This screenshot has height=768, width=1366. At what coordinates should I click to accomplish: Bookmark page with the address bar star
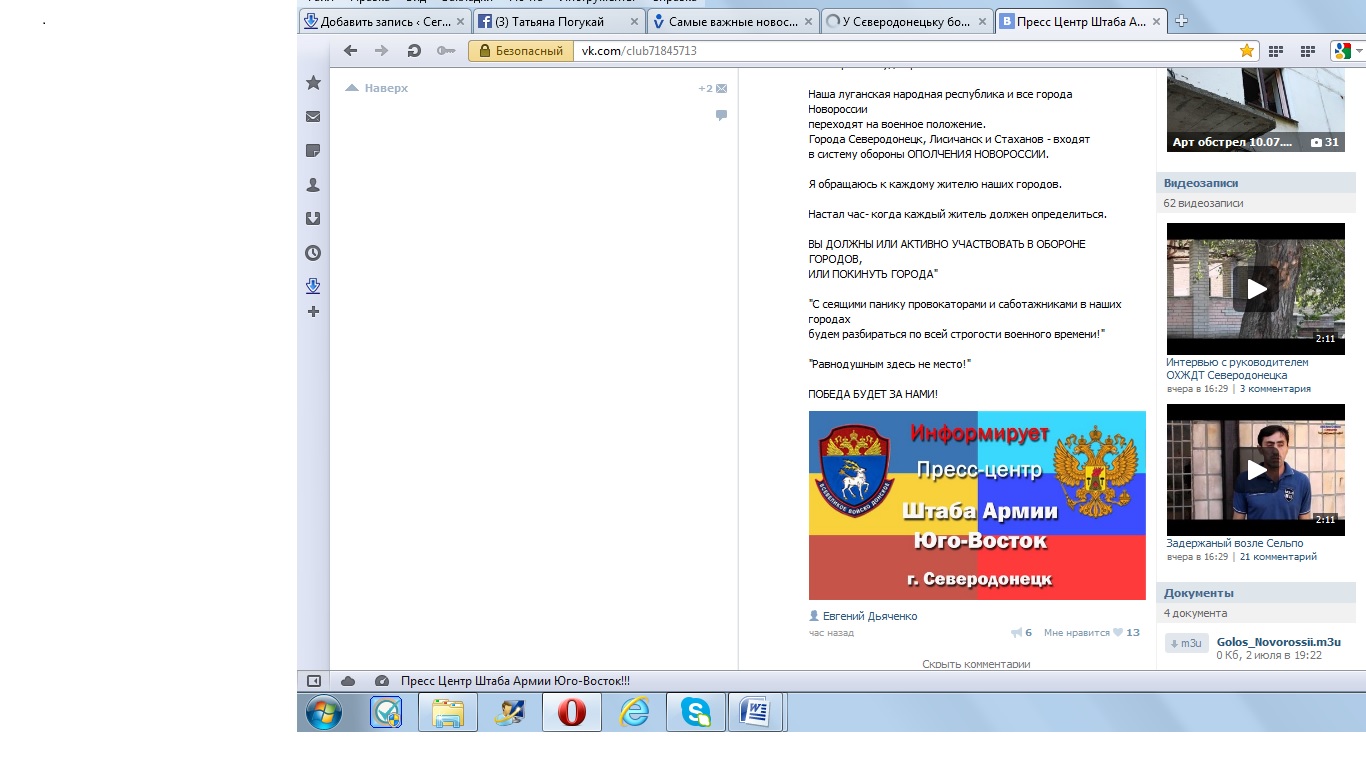(1246, 51)
